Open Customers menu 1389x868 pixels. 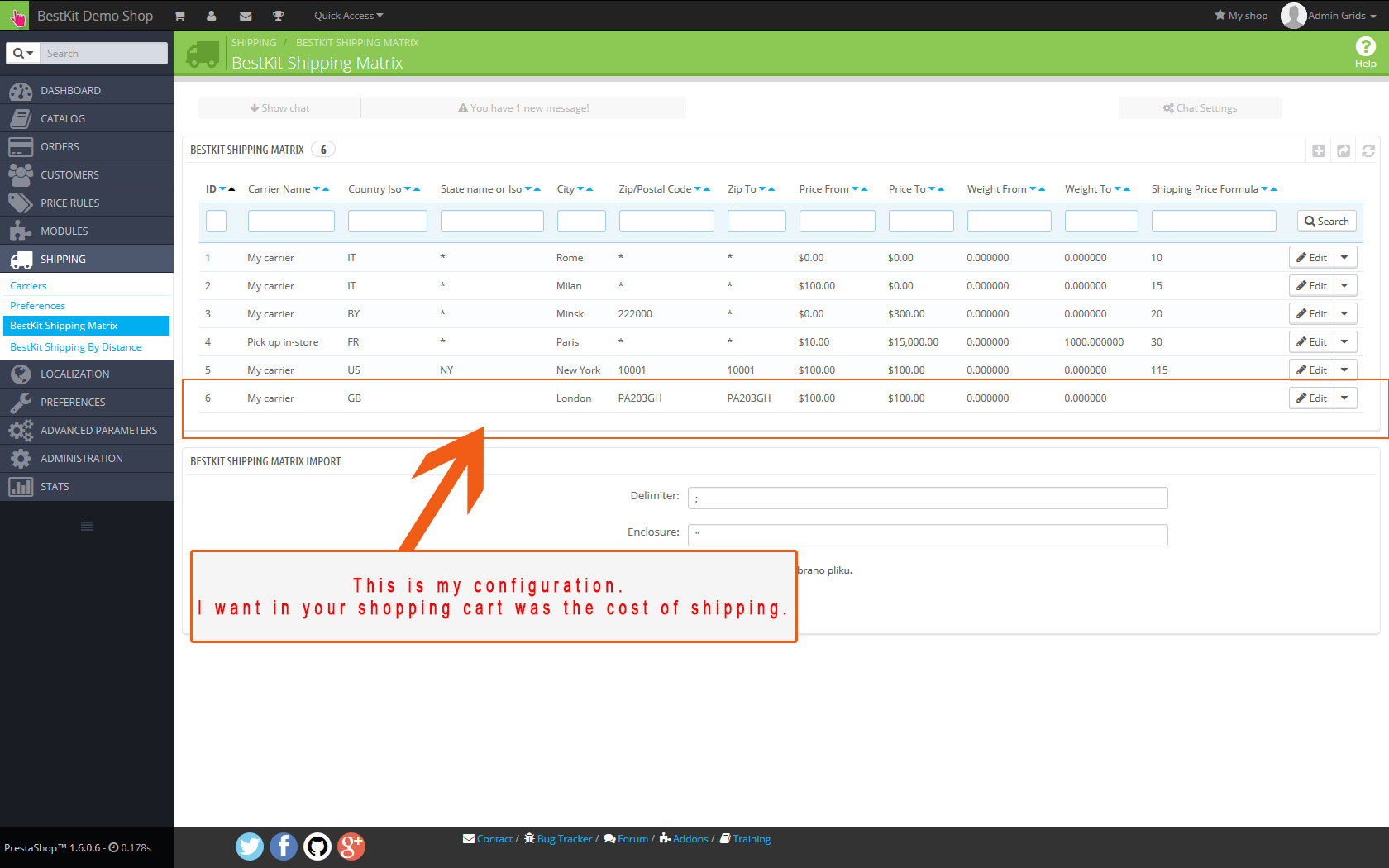point(87,174)
